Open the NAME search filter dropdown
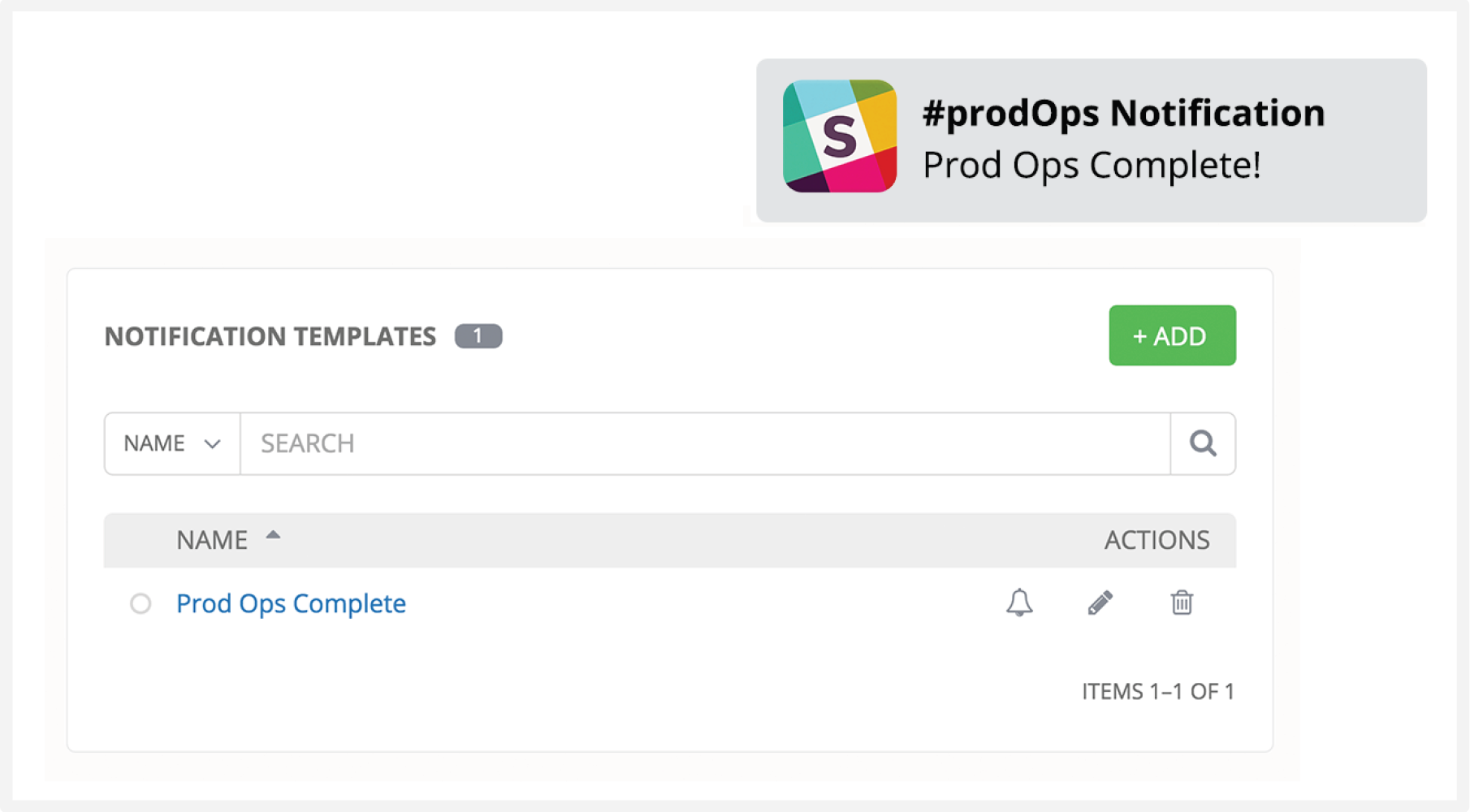This screenshot has width=1470, height=812. point(171,443)
